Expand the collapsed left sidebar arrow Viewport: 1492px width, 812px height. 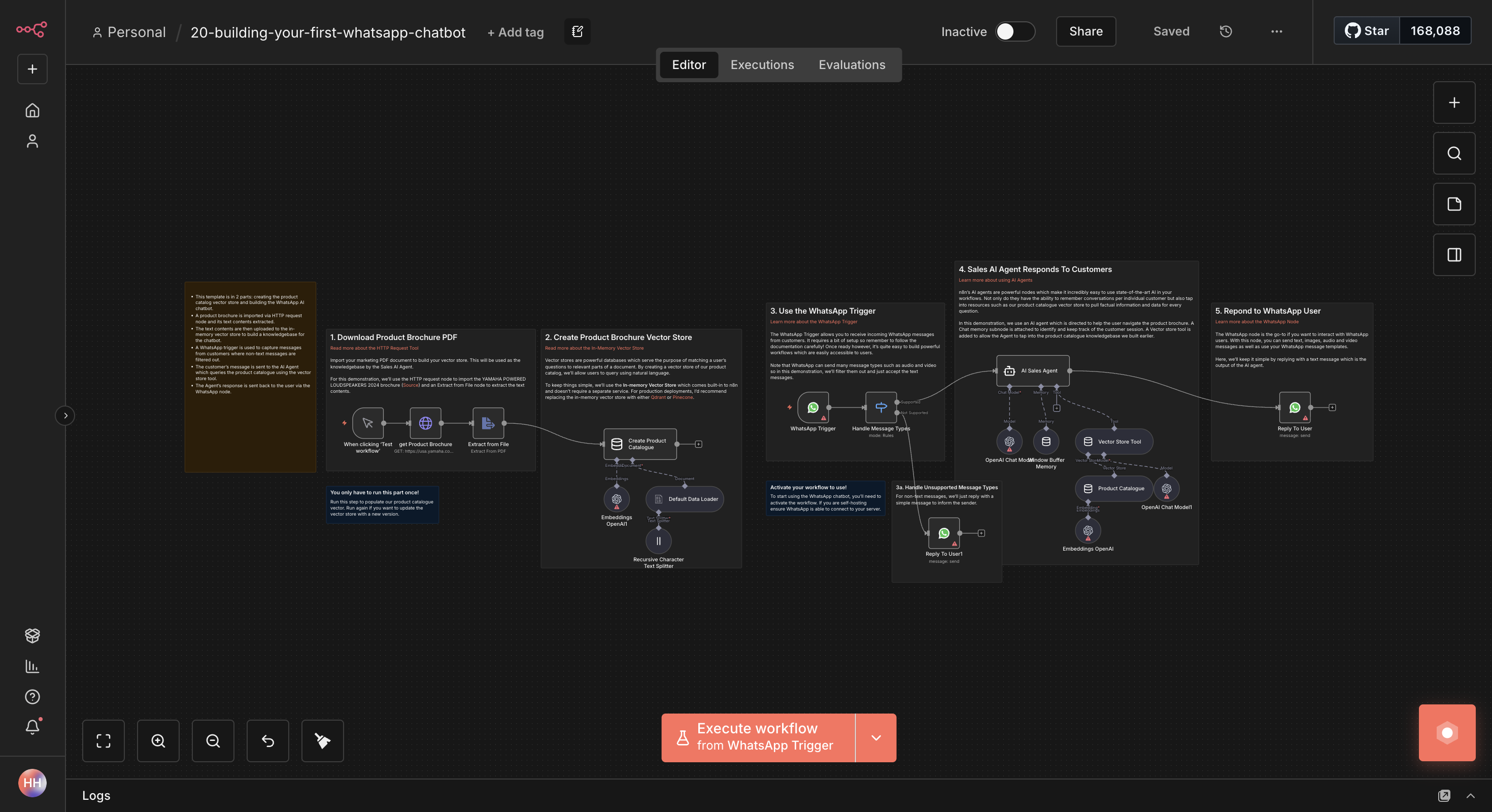65,415
